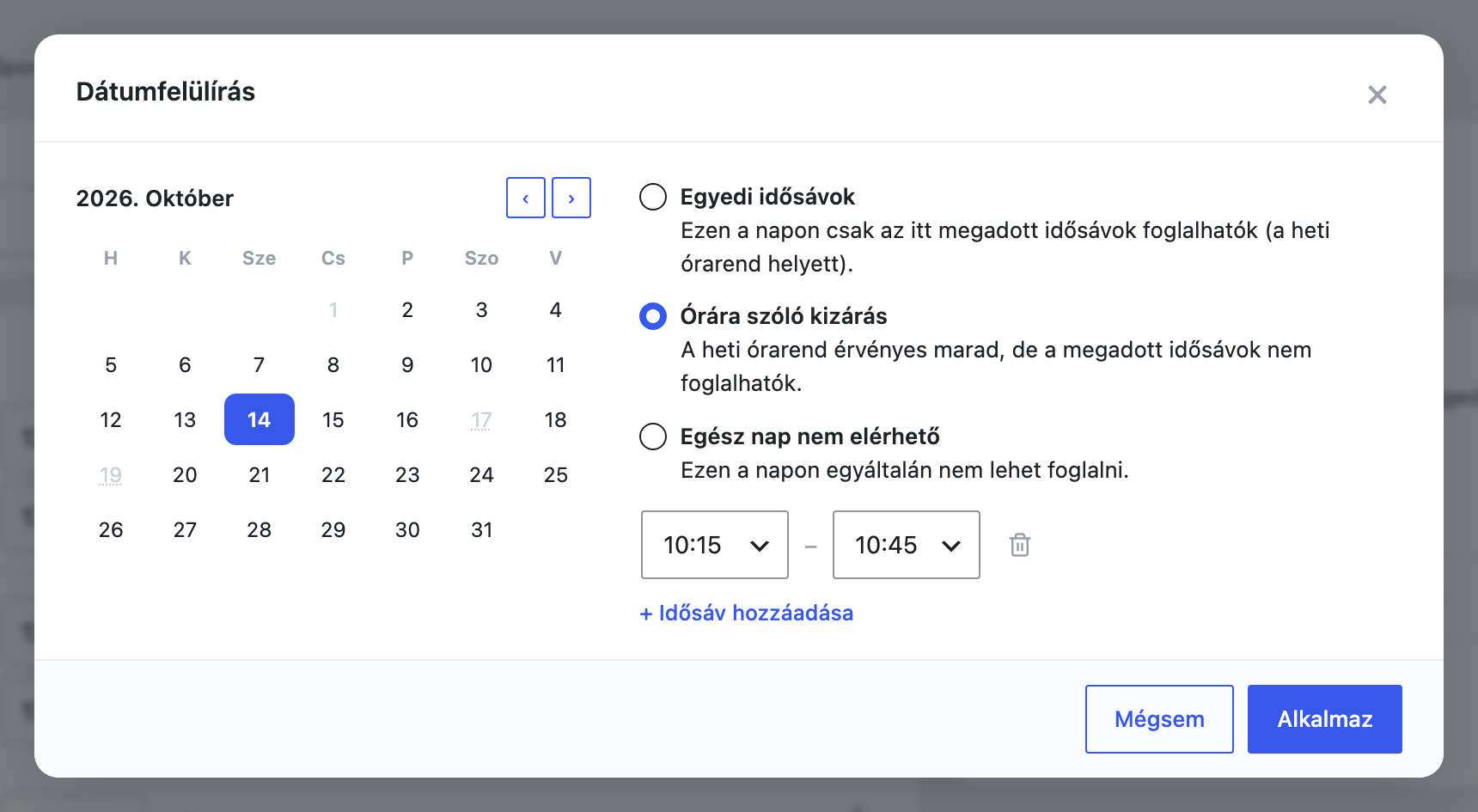The width and height of the screenshot is (1478, 812).
Task: Choose Órára szóló kizárás radio button
Action: [653, 316]
